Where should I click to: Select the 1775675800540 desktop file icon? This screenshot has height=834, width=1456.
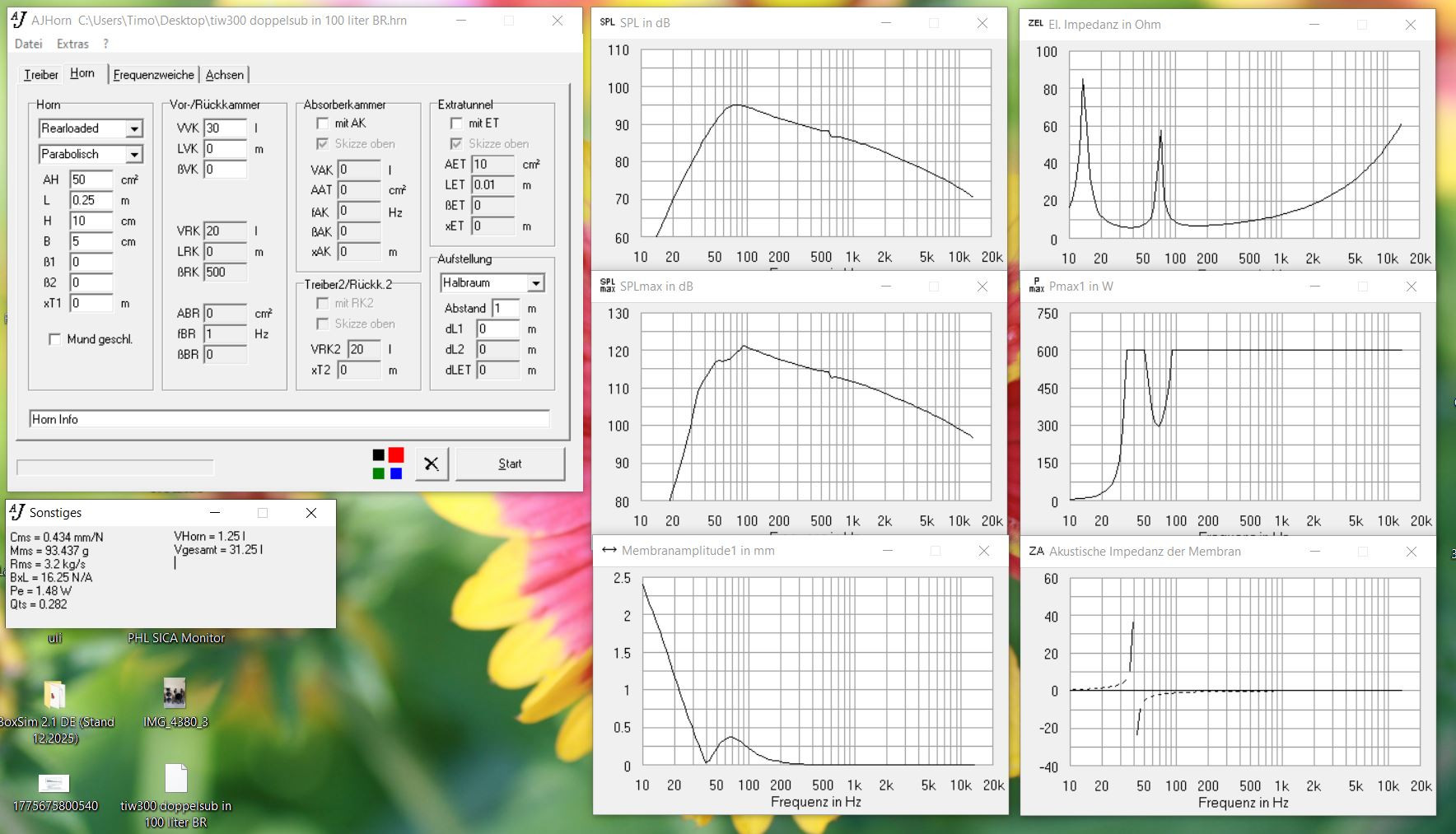pos(54,783)
